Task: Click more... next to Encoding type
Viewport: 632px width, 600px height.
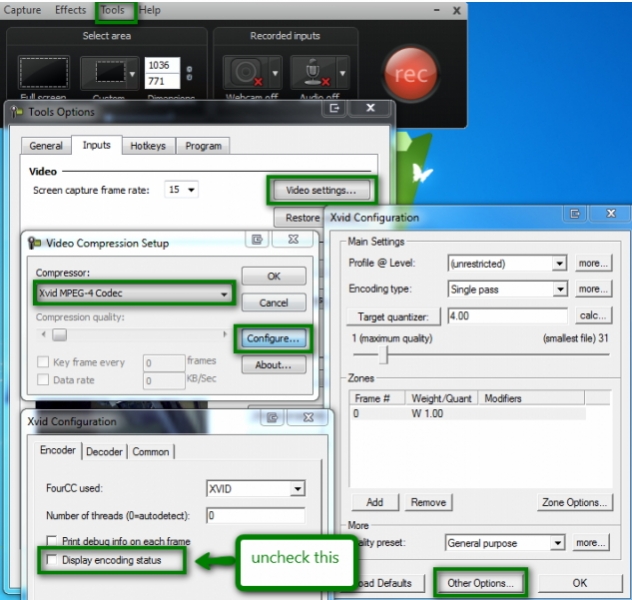Action: (593, 289)
